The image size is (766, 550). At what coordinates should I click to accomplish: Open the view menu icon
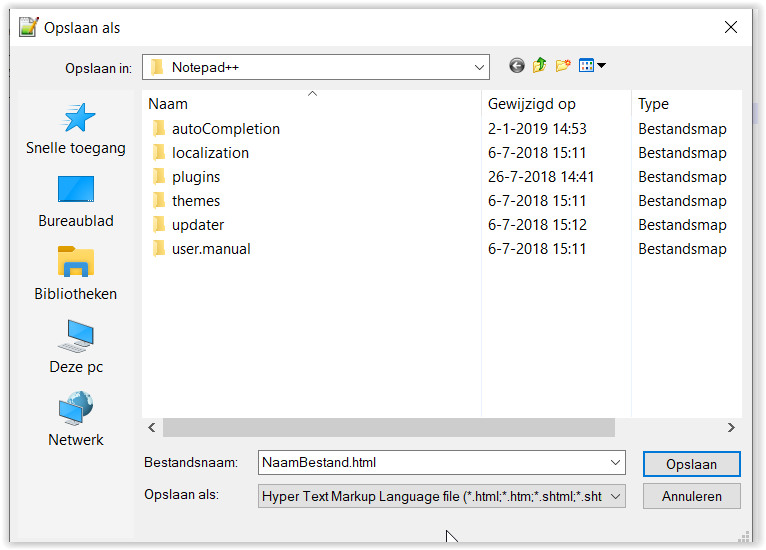(592, 65)
